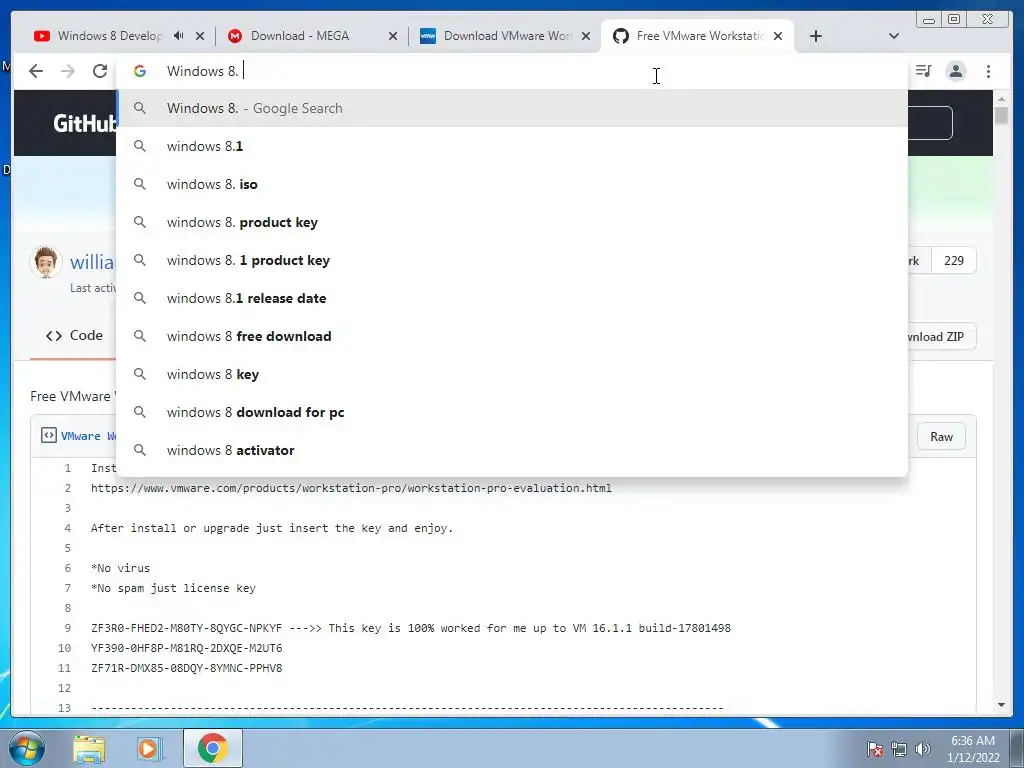Open the clock showing 6:36 AM

pyautogui.click(x=973, y=749)
